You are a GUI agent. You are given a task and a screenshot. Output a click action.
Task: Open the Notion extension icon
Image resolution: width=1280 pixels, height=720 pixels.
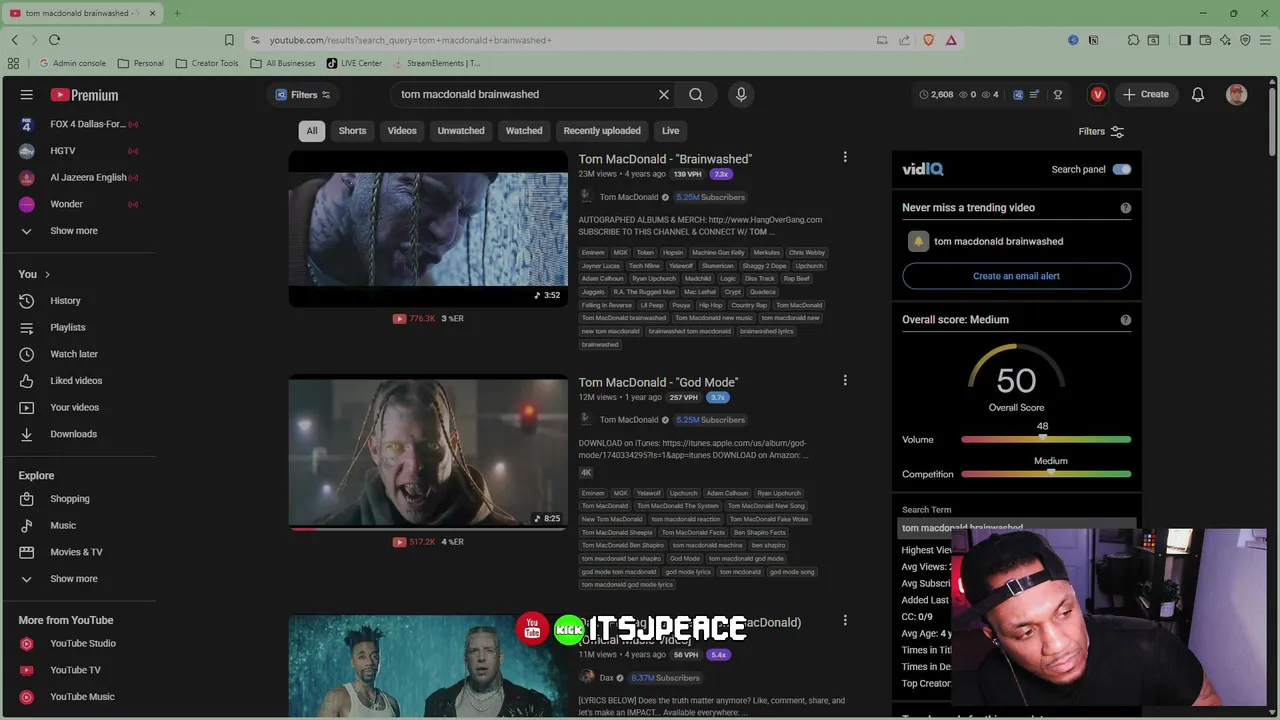click(x=1093, y=40)
